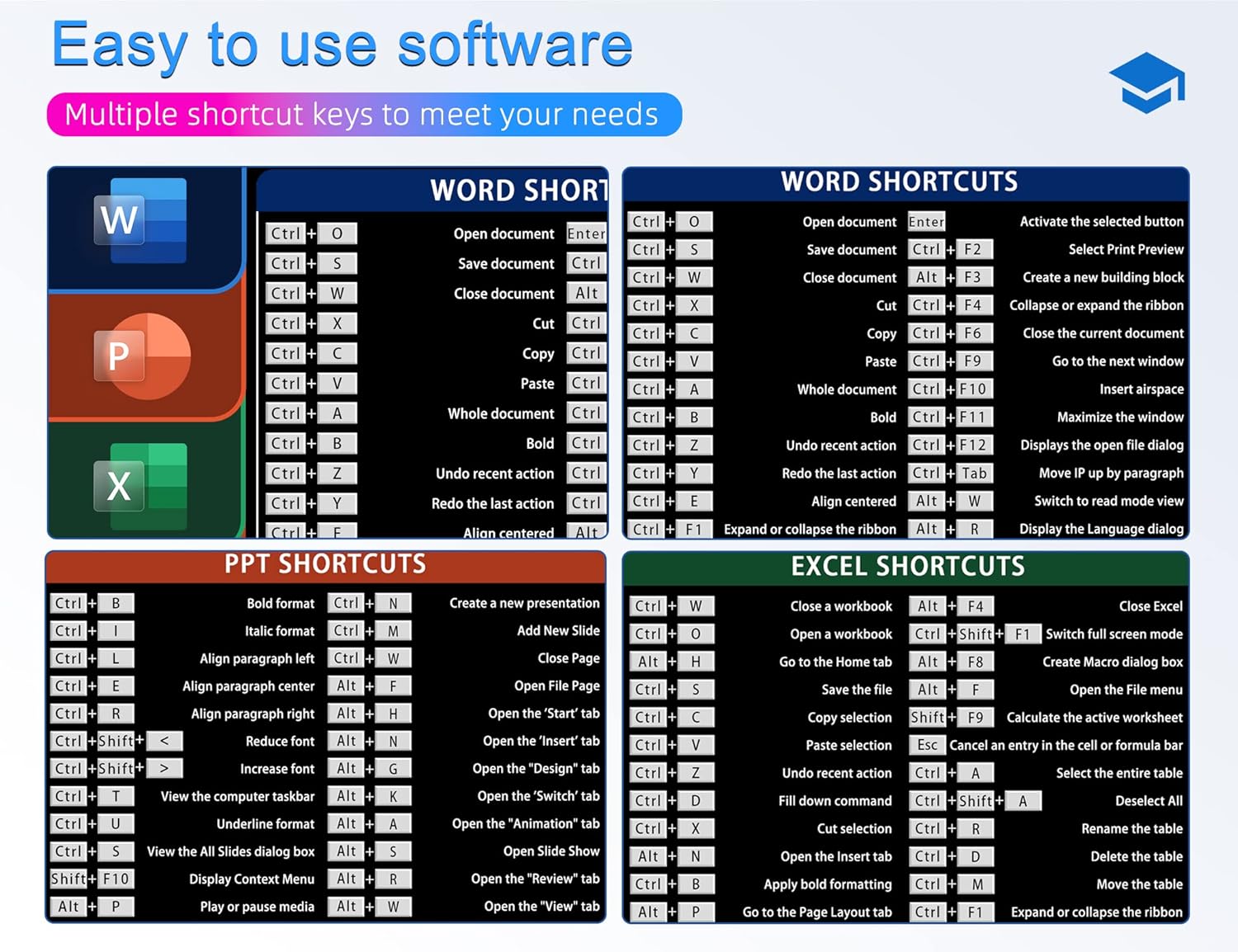Image resolution: width=1238 pixels, height=952 pixels.
Task: Click the F10 key beside Display Context Menu
Action: (x=116, y=879)
